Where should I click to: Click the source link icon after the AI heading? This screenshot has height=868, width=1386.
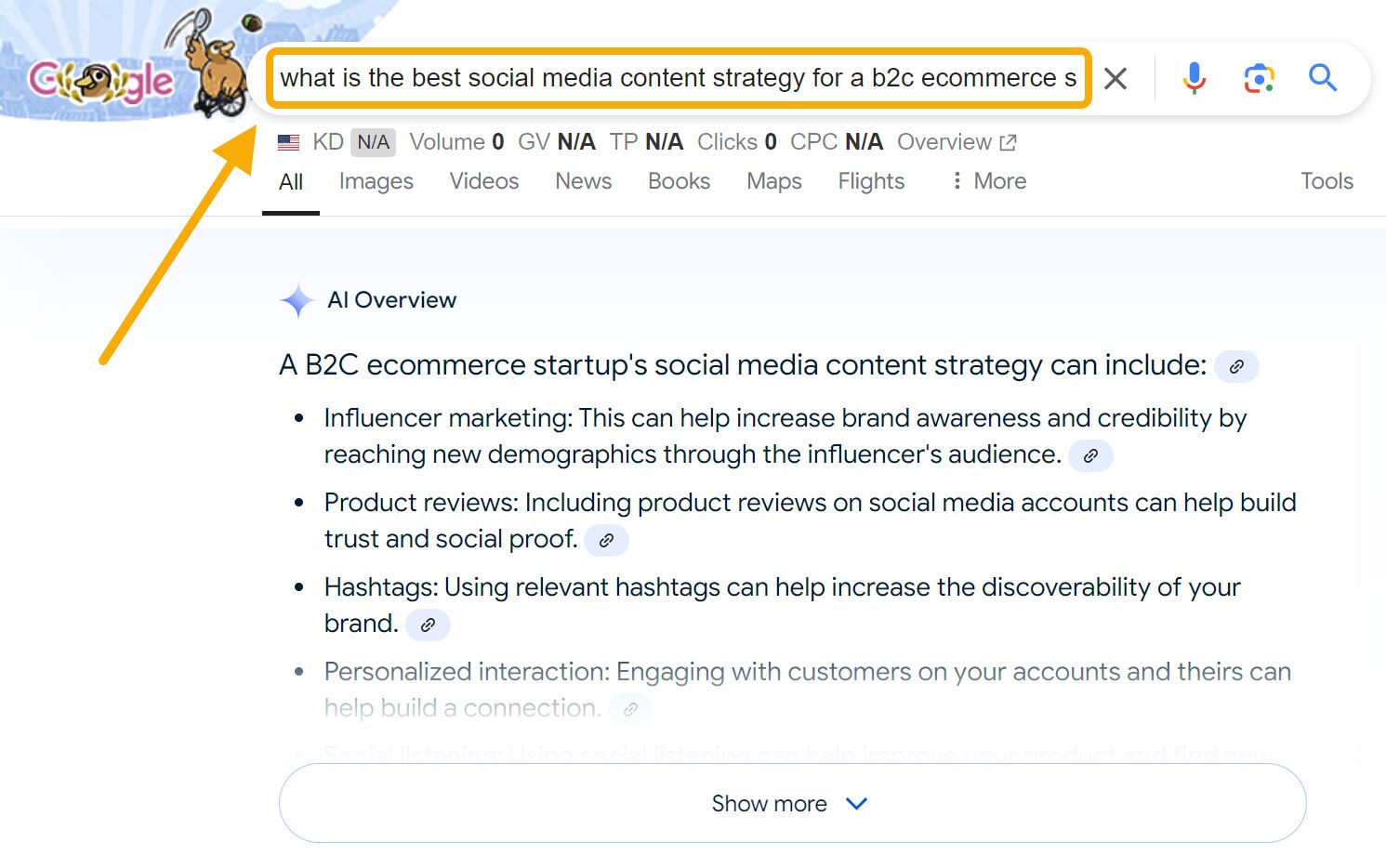point(1236,366)
